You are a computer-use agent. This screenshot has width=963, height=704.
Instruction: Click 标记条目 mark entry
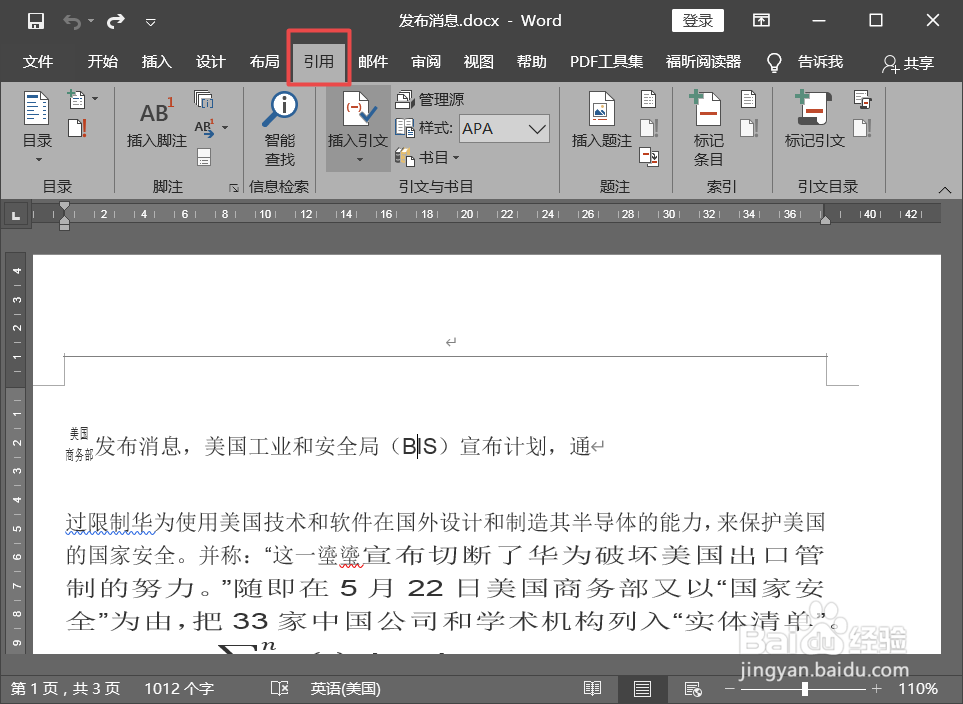click(x=708, y=128)
